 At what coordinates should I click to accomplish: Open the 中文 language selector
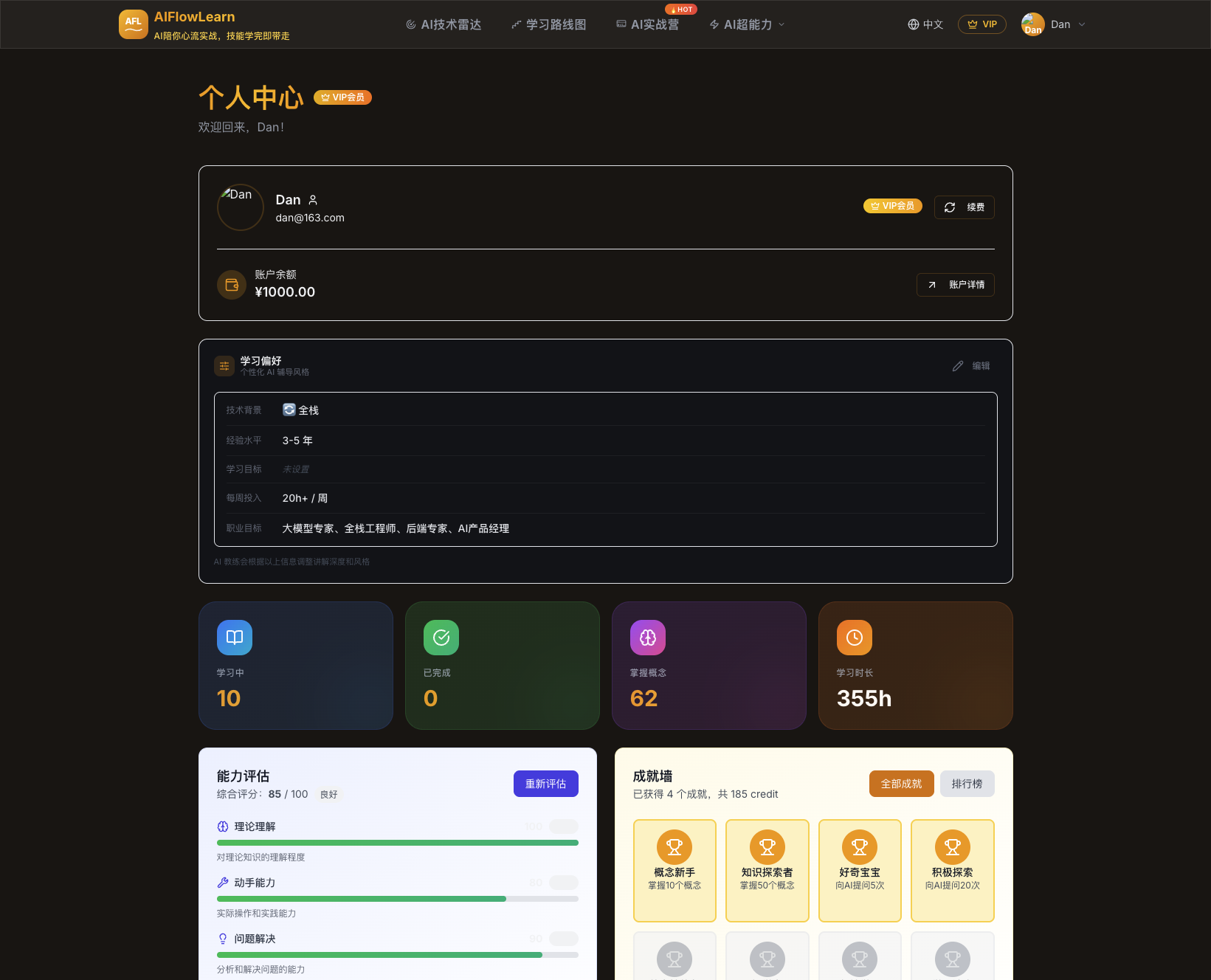[925, 24]
